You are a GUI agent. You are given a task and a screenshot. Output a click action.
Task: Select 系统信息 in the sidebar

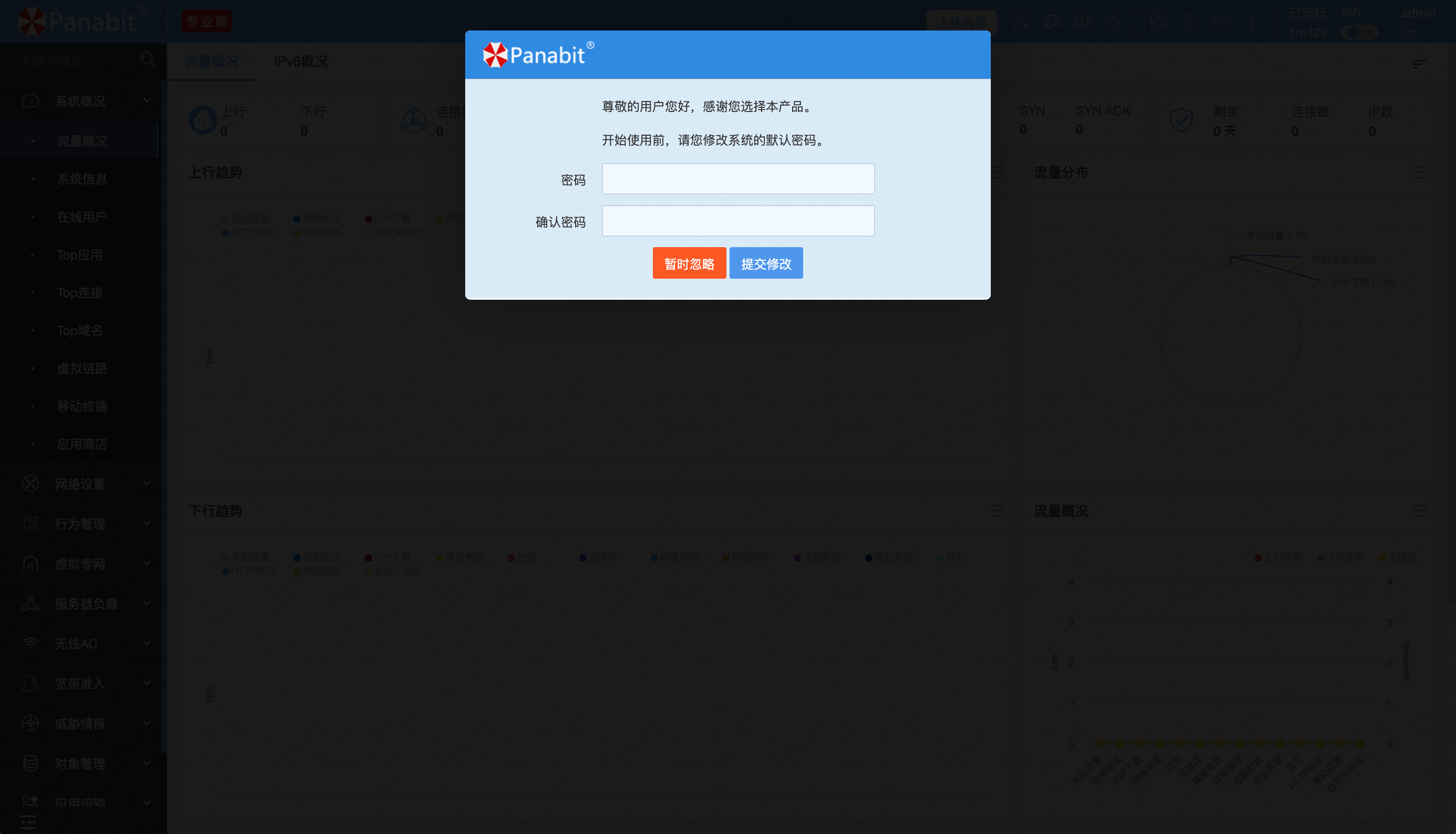coord(82,179)
